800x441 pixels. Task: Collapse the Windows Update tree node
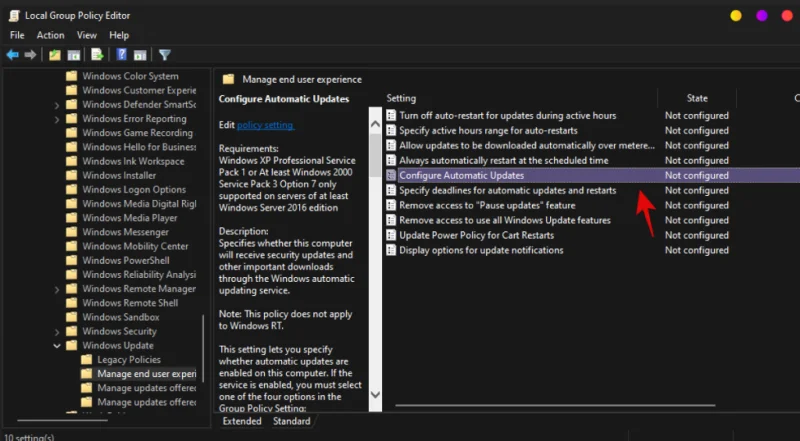[56, 346]
